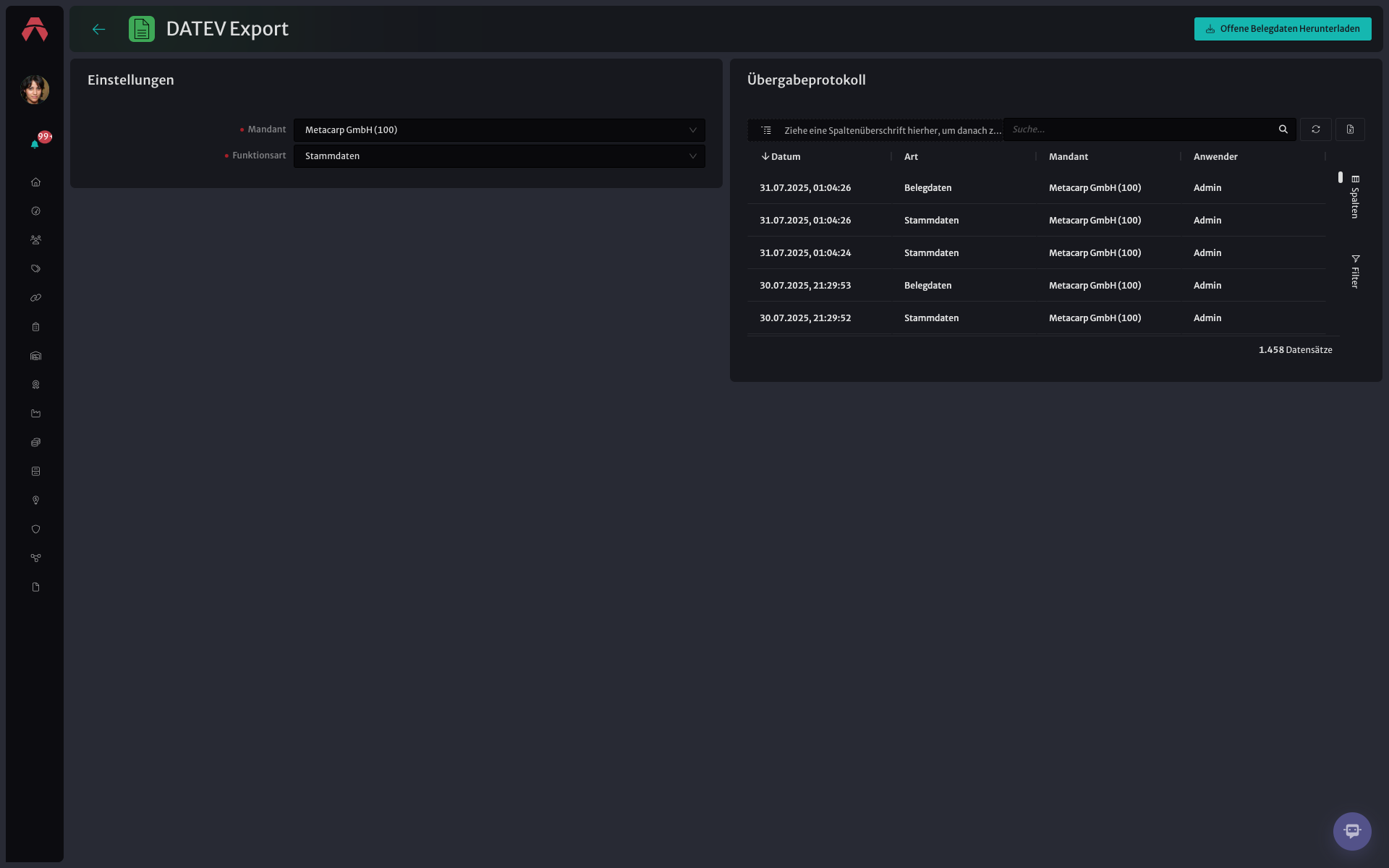Open the workflow nodes icon

pyautogui.click(x=35, y=558)
